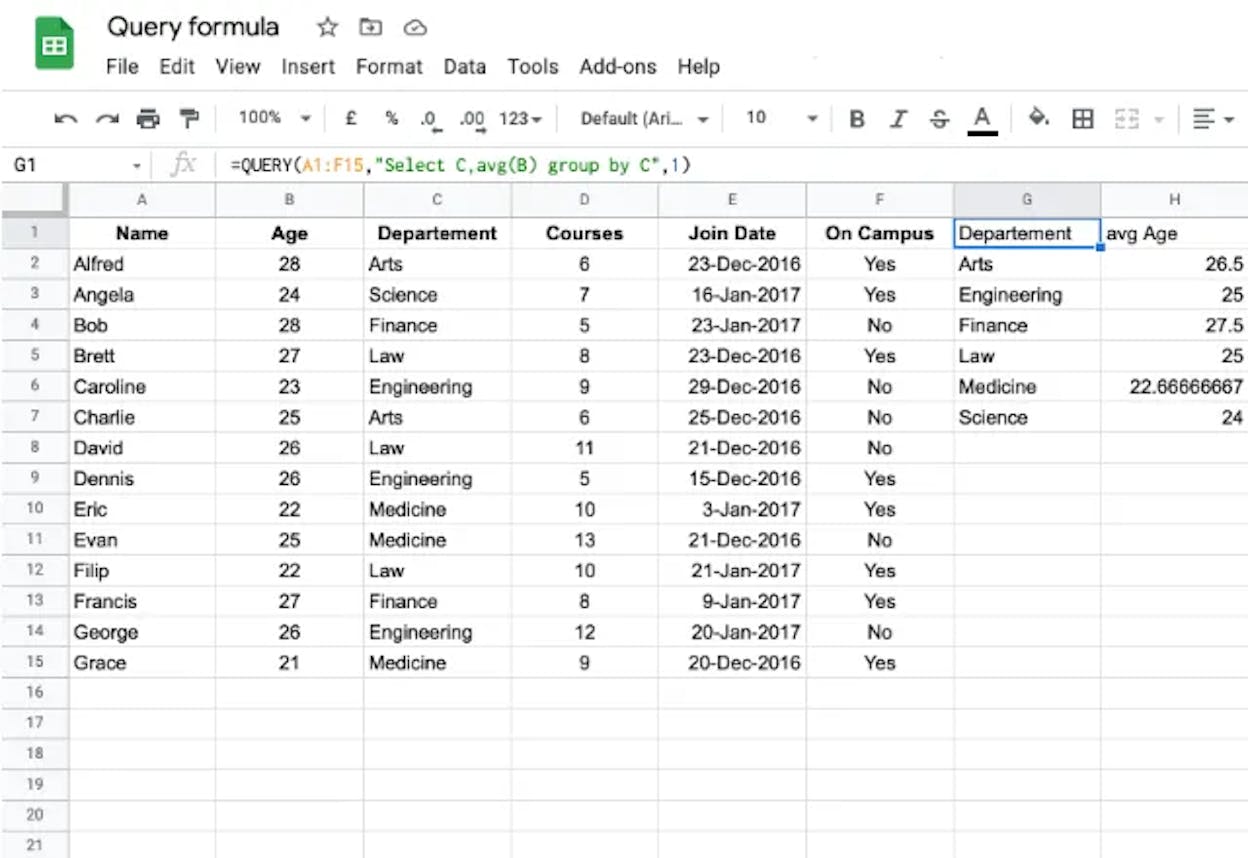This screenshot has height=858, width=1248.
Task: Select the '3-Jan-2017' date cell
Action: (x=732, y=509)
